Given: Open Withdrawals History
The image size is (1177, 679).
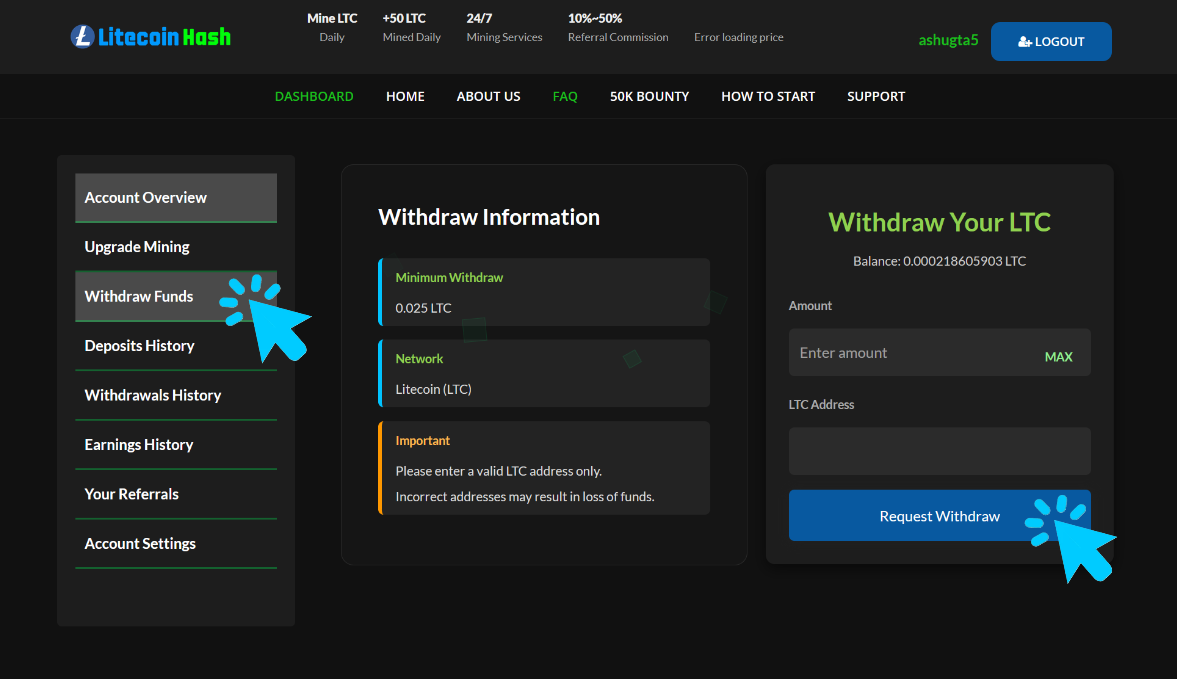Looking at the screenshot, I should [x=152, y=395].
